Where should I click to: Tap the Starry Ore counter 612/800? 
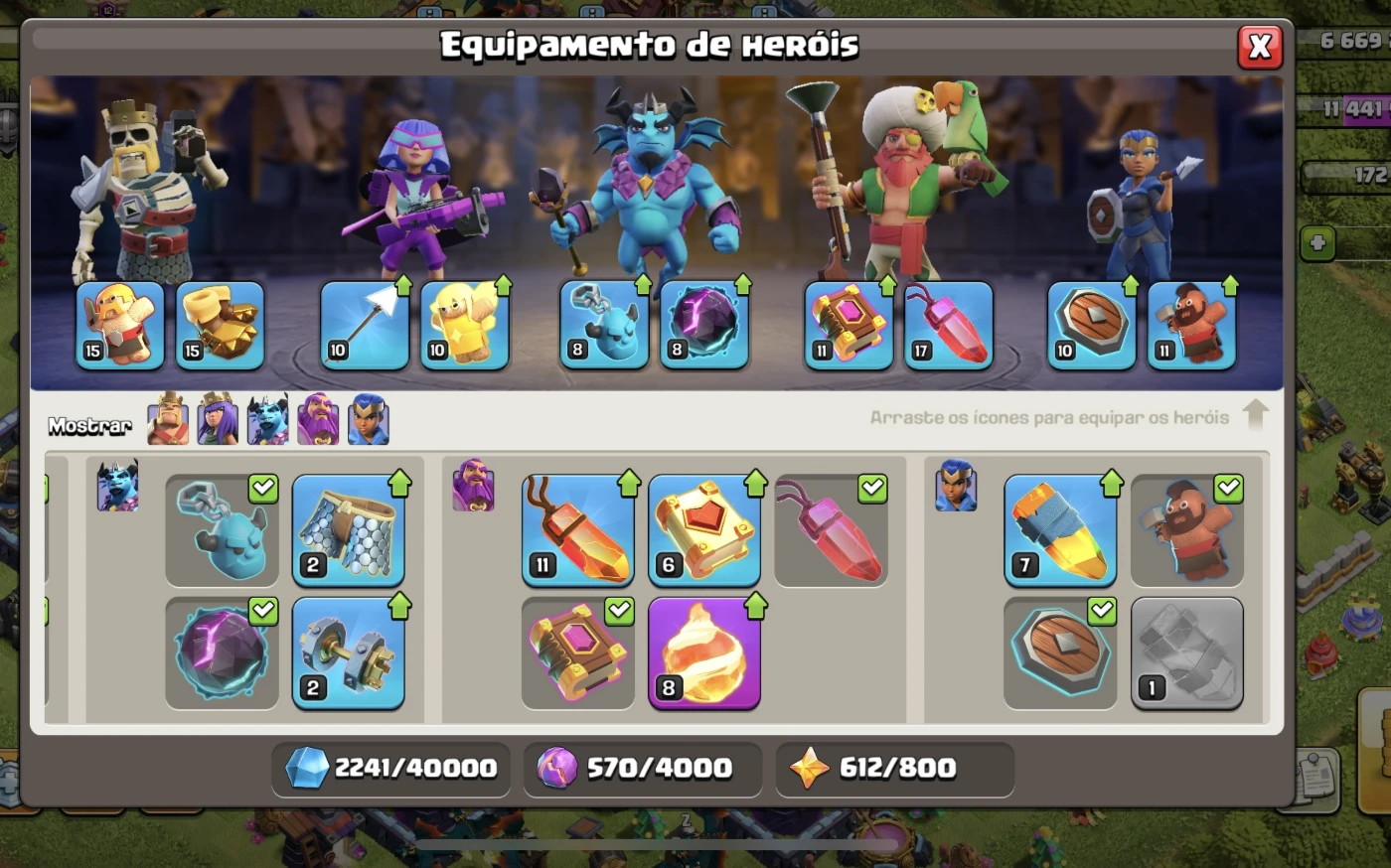[895, 768]
